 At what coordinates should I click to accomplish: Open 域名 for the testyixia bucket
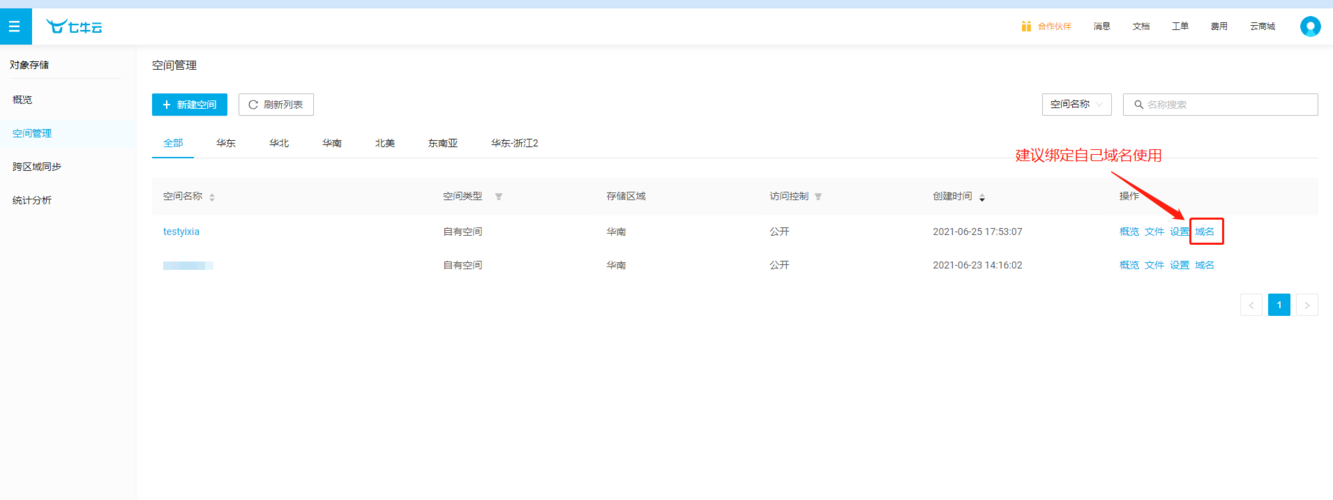click(x=1205, y=232)
